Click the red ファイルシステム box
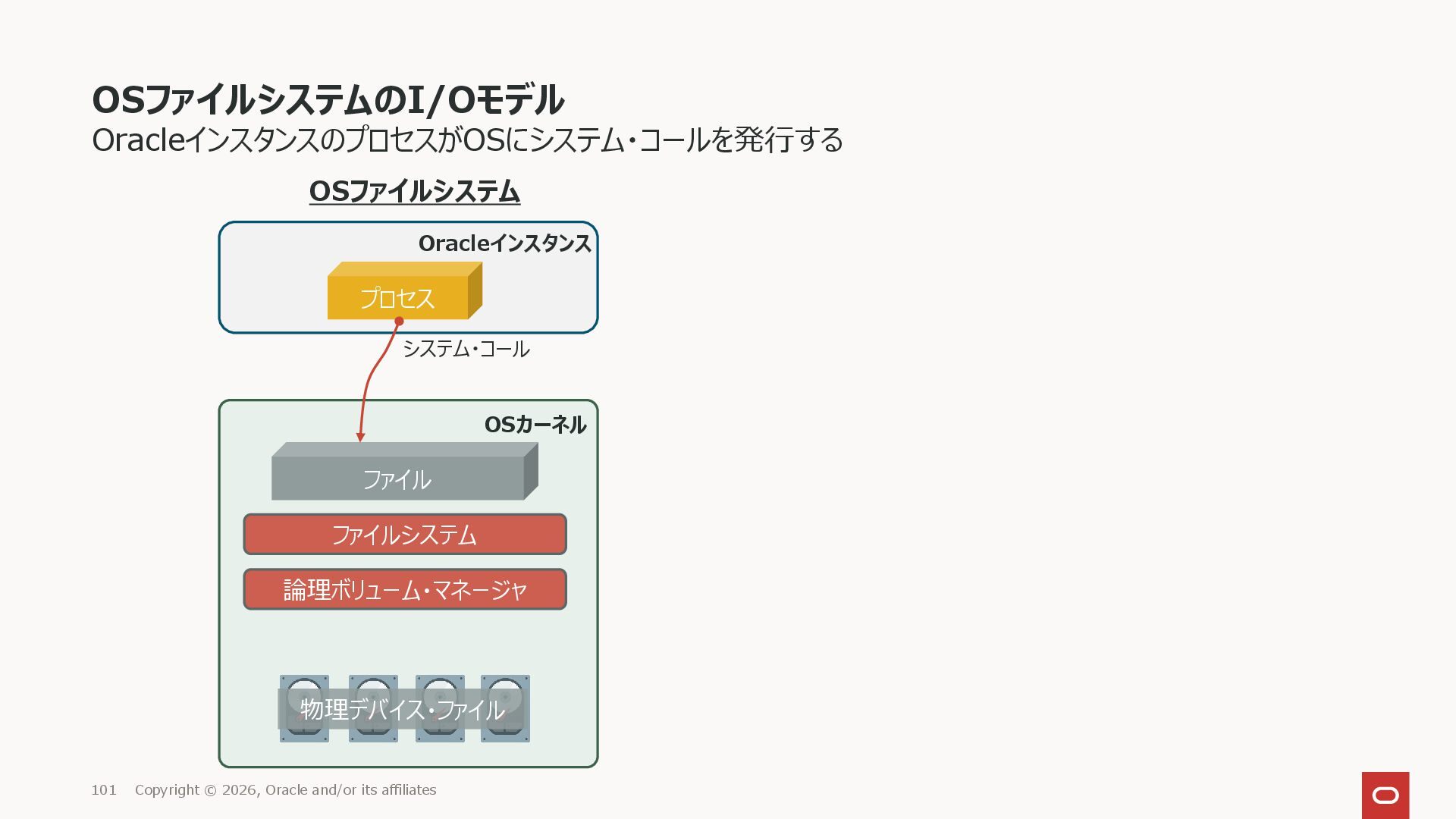This screenshot has width=1456, height=819. point(404,535)
